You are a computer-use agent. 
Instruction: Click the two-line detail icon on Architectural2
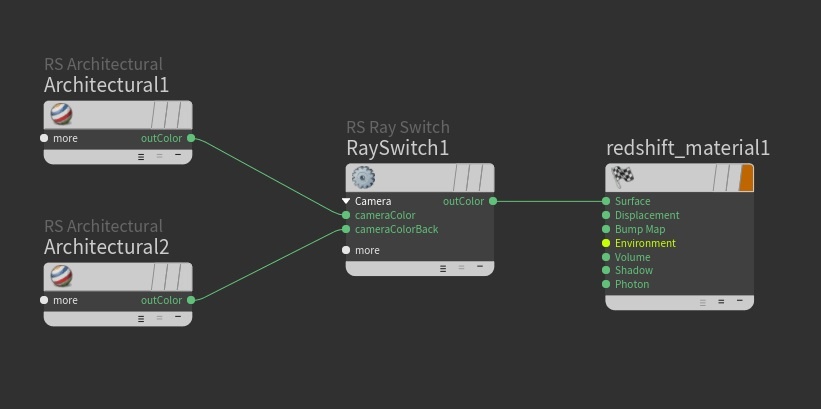[x=159, y=318]
